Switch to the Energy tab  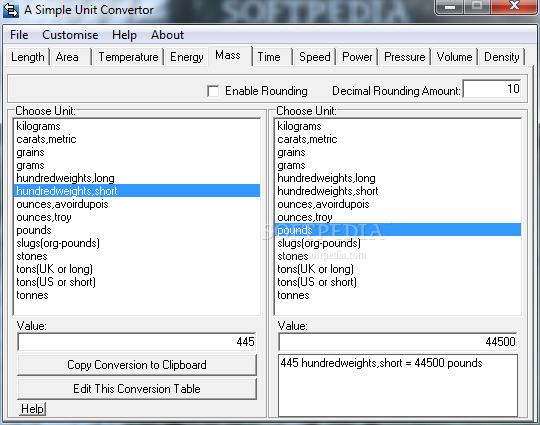186,57
